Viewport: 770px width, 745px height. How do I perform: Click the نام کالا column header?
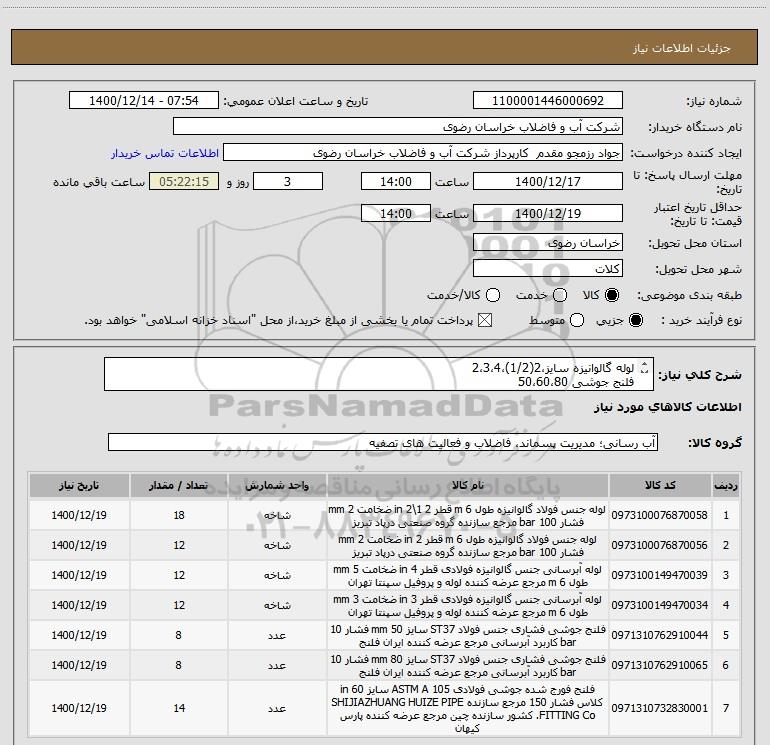tap(468, 485)
